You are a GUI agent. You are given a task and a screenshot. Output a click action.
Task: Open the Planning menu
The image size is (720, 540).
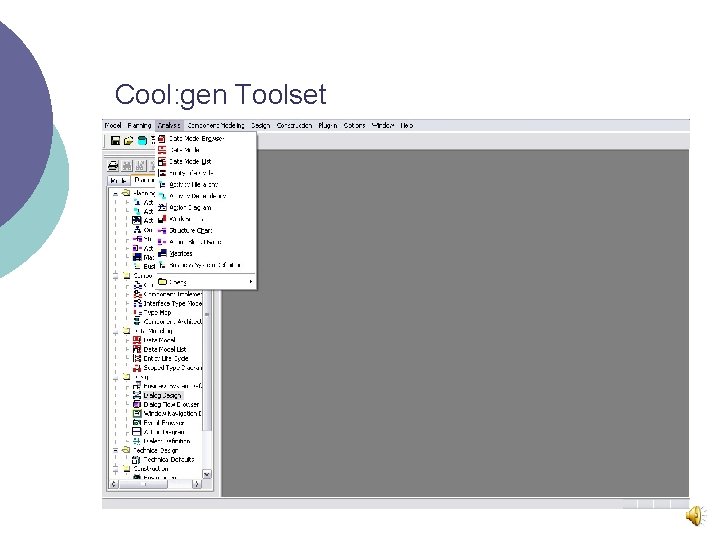[x=139, y=125]
